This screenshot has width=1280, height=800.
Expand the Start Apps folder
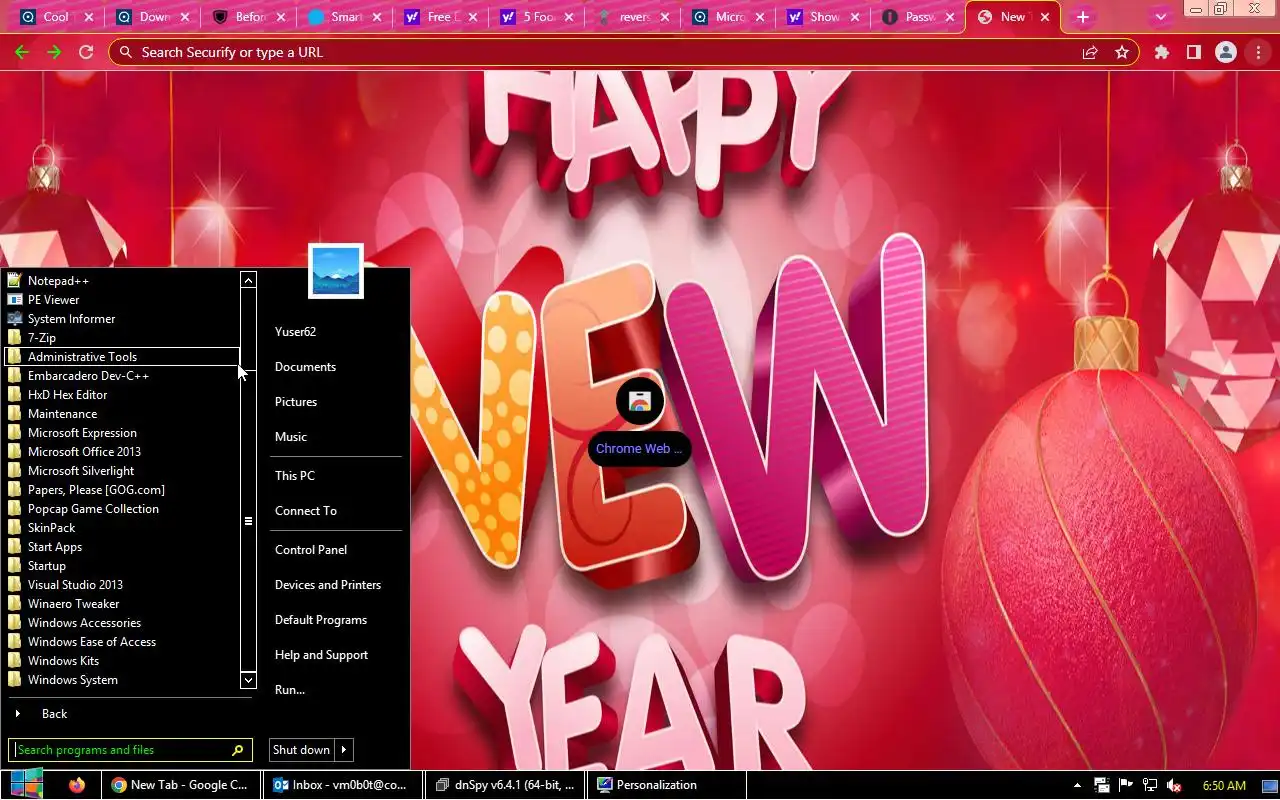(x=122, y=547)
